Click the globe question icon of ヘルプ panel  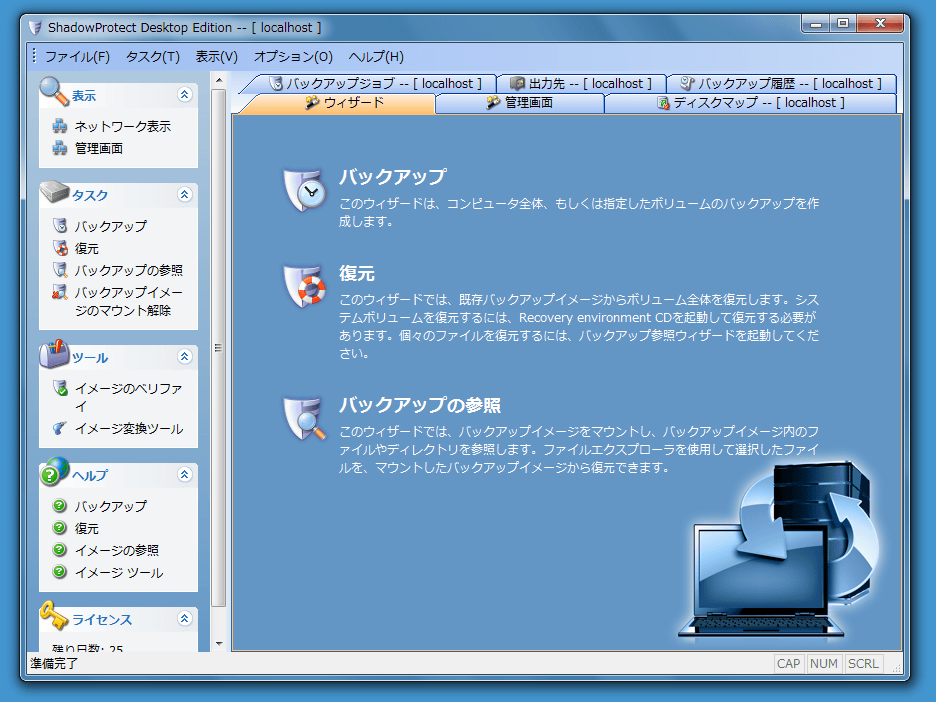pyautogui.click(x=54, y=472)
